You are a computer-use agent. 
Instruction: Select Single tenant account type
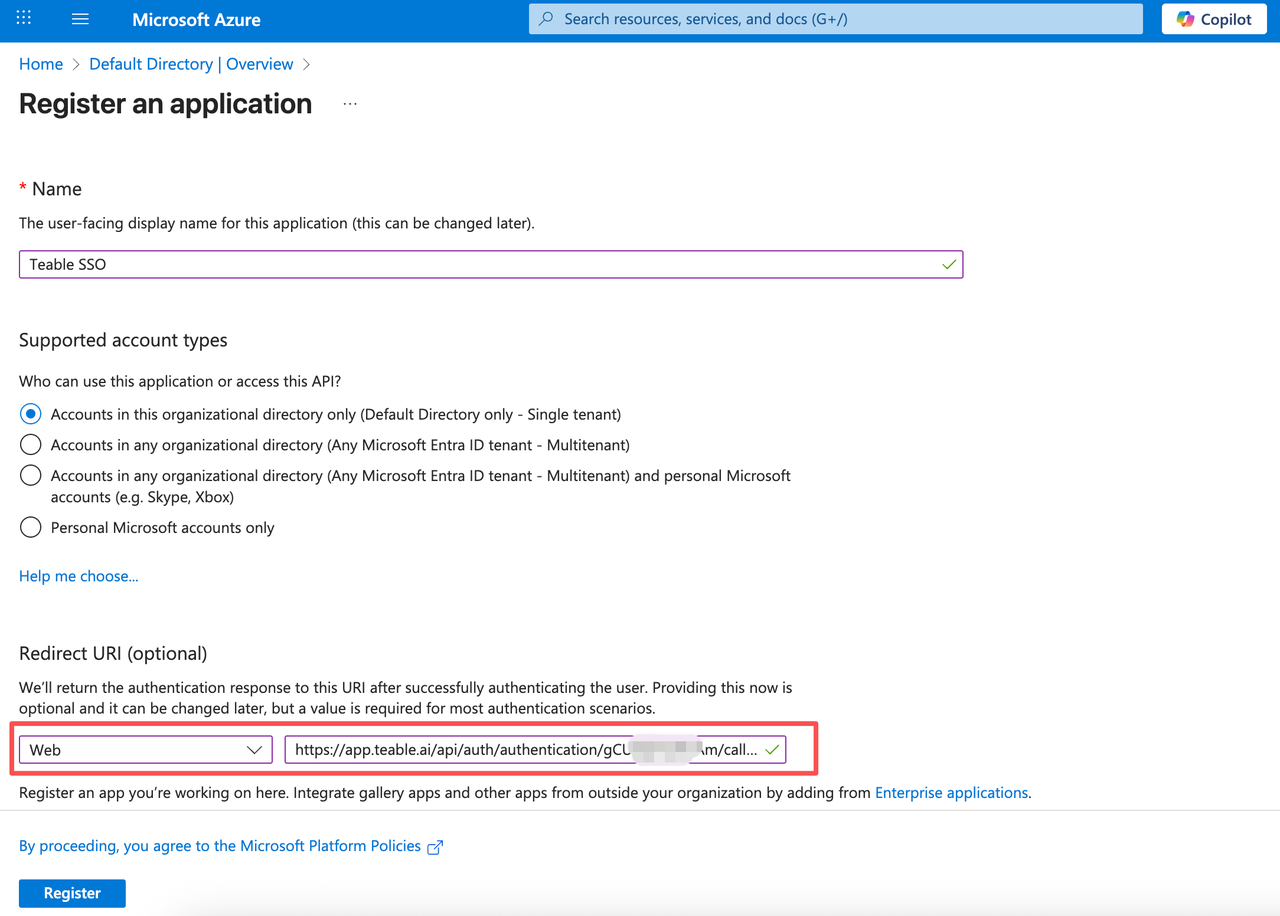[31, 414]
